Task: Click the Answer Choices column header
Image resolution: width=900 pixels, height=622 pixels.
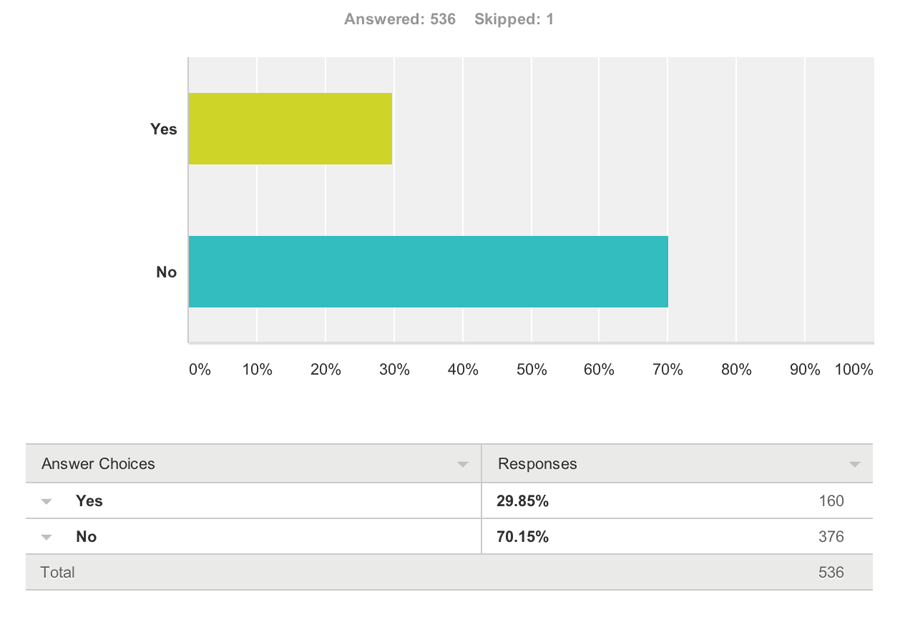Action: click(x=98, y=464)
